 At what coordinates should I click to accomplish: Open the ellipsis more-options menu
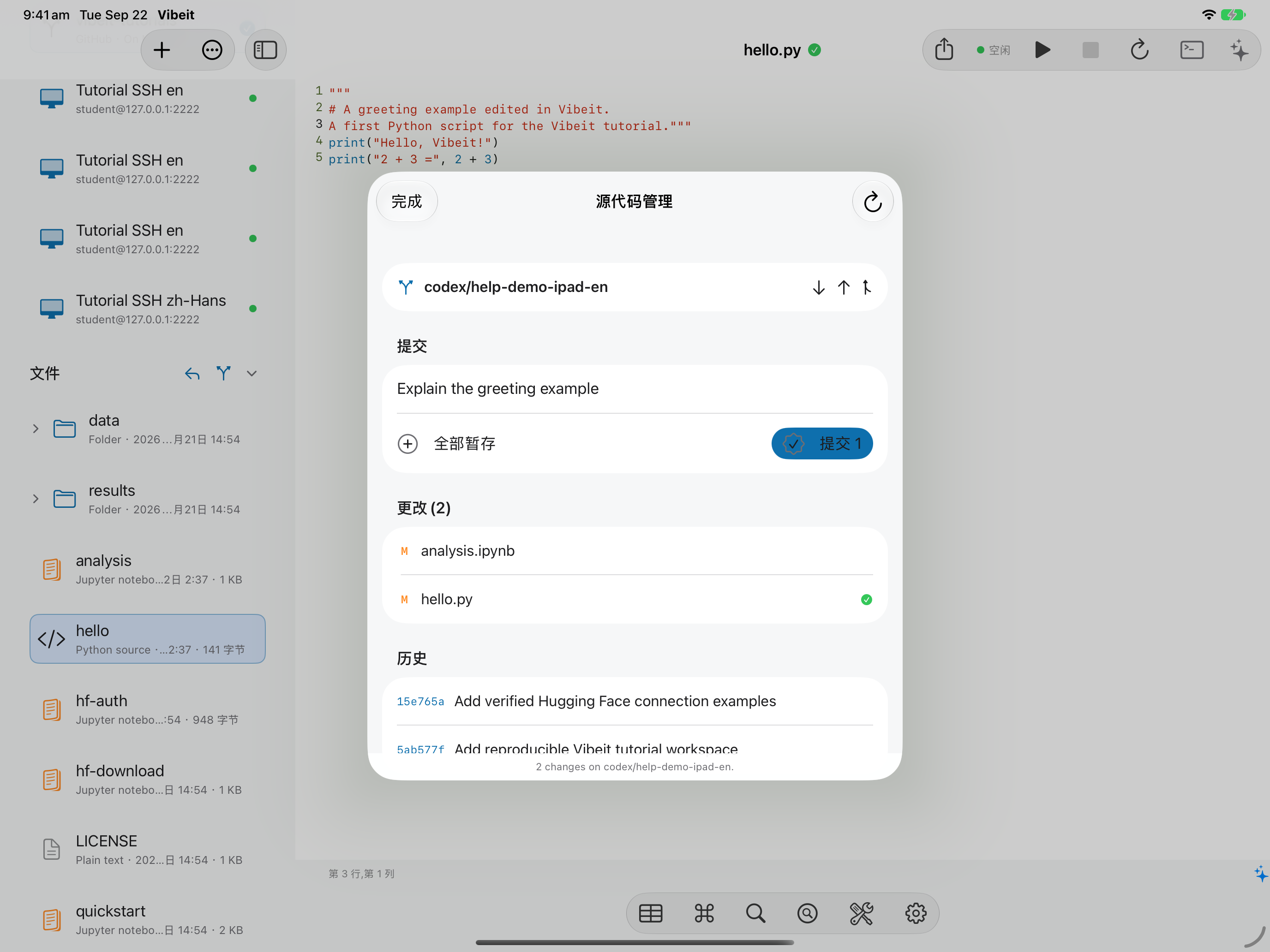tap(212, 50)
